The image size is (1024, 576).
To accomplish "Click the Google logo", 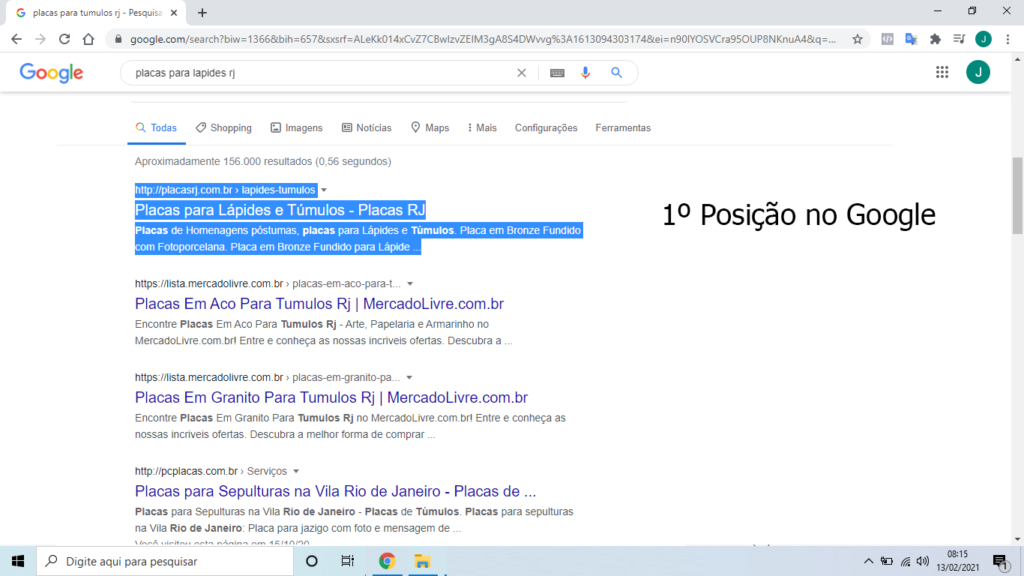I will pos(51,73).
